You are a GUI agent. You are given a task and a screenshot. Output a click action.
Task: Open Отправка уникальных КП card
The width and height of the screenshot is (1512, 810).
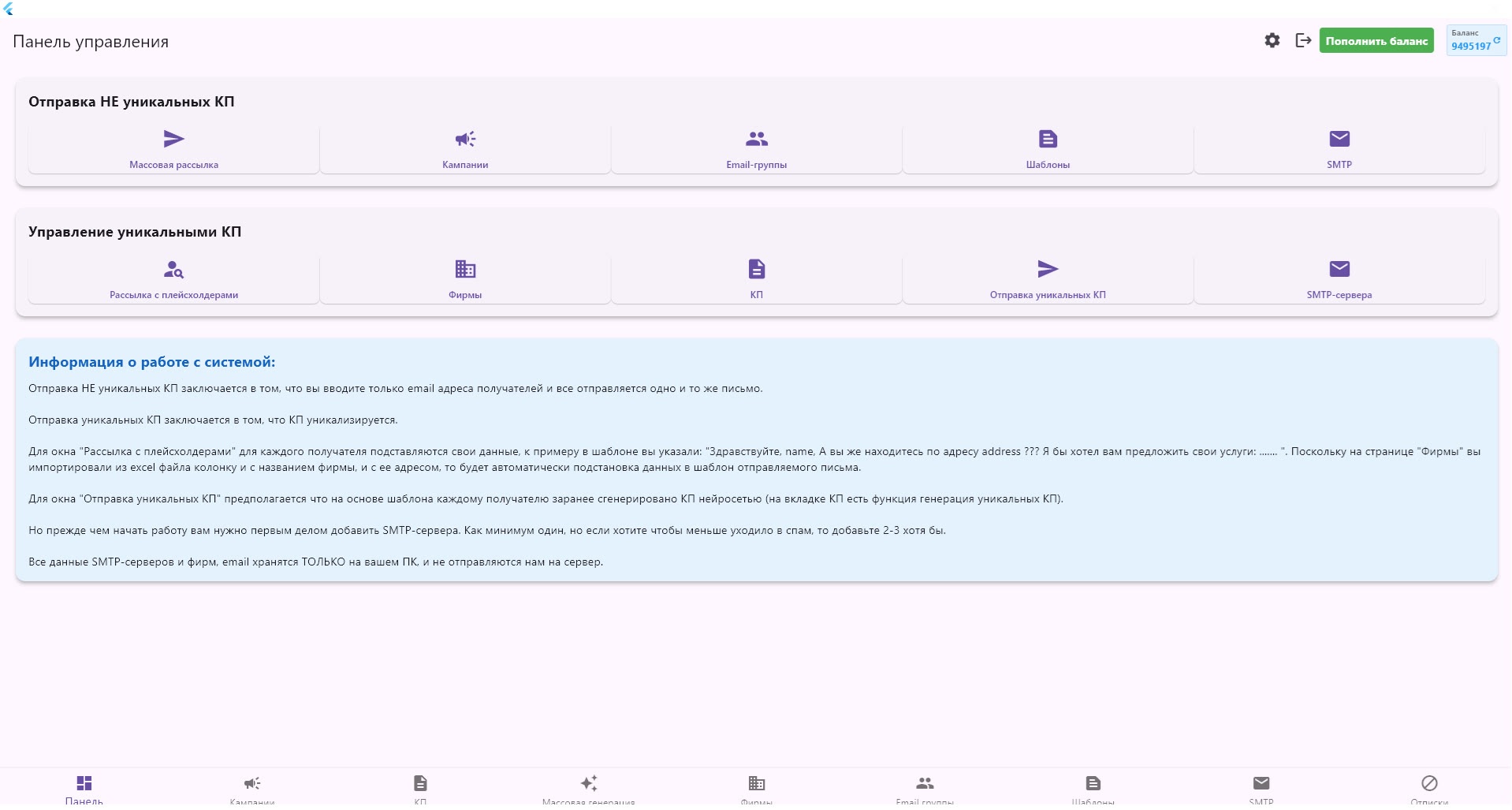pyautogui.click(x=1048, y=279)
